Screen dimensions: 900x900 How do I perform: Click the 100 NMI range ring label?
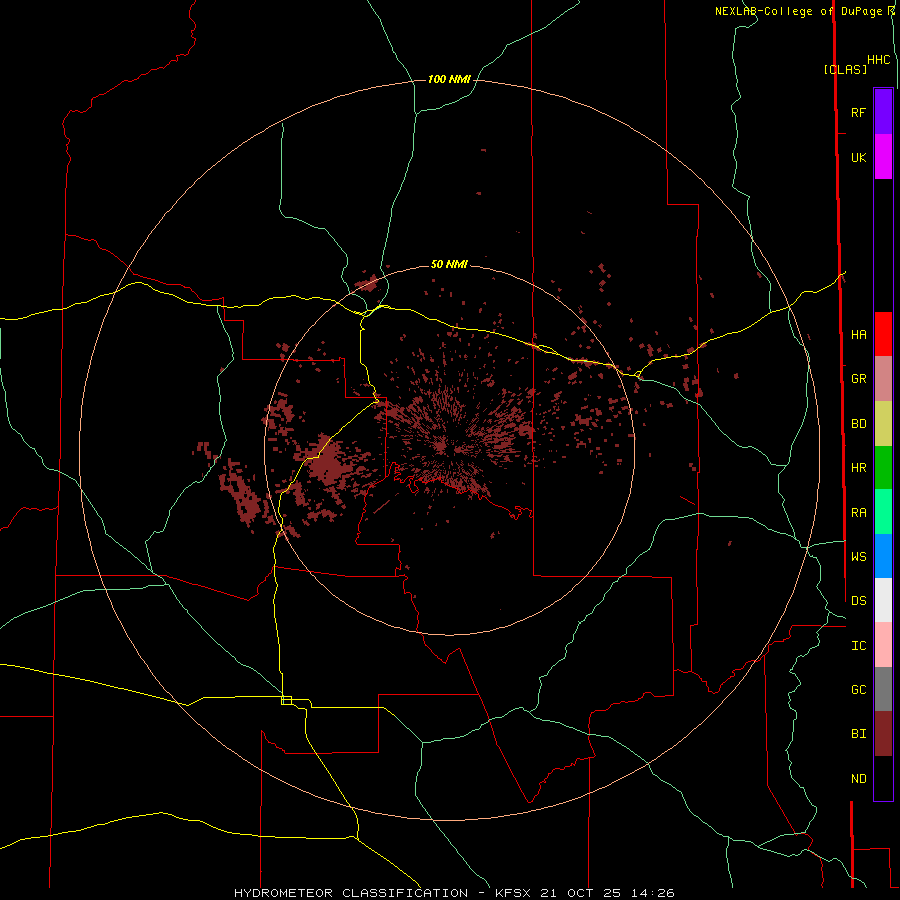[x=449, y=79]
